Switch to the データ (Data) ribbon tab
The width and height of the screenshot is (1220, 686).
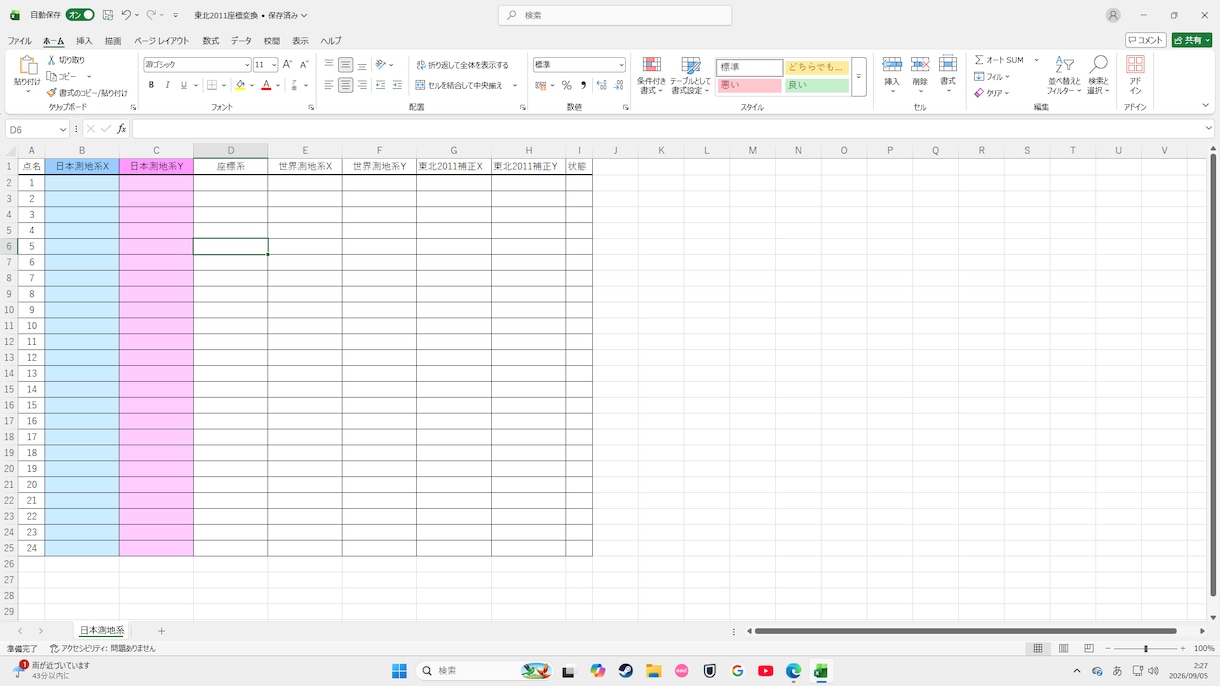[x=241, y=41]
